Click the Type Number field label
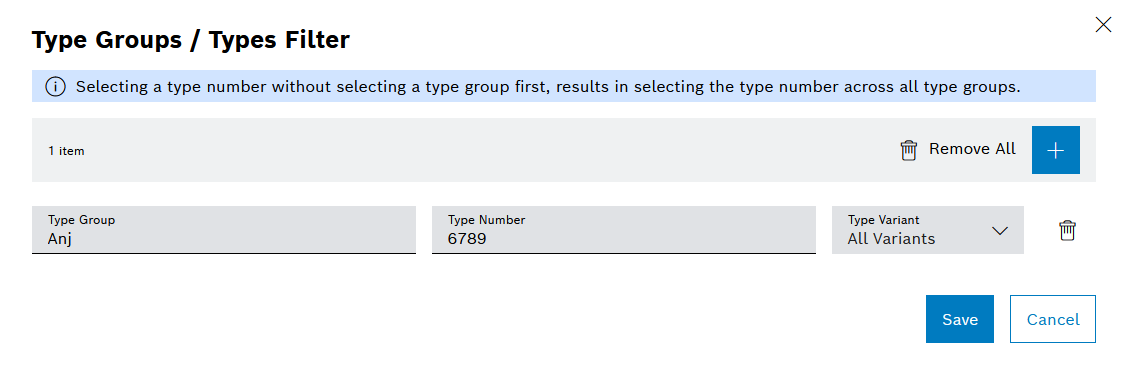The image size is (1127, 375). [x=486, y=220]
